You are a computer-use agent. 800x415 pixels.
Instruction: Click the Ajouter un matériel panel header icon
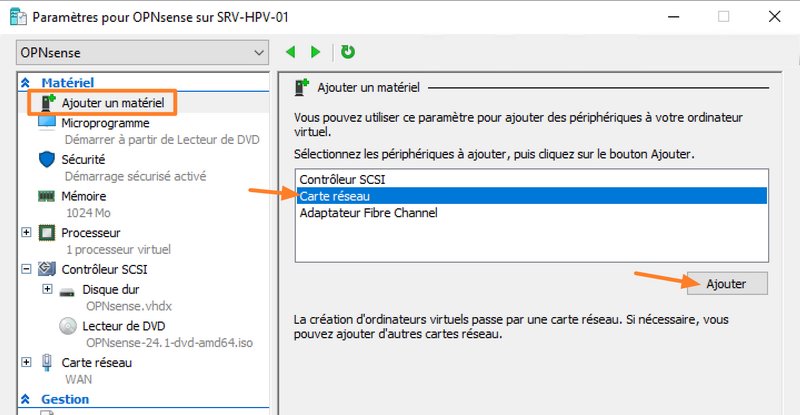coord(302,88)
